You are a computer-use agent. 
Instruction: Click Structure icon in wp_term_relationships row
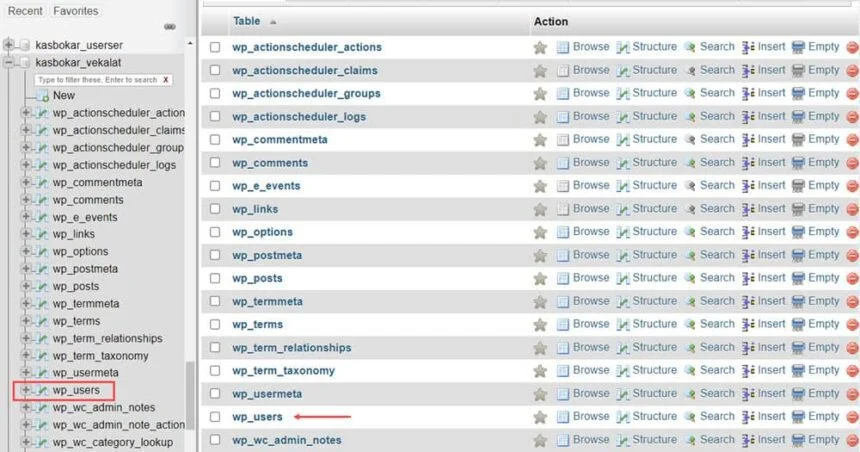tap(623, 348)
